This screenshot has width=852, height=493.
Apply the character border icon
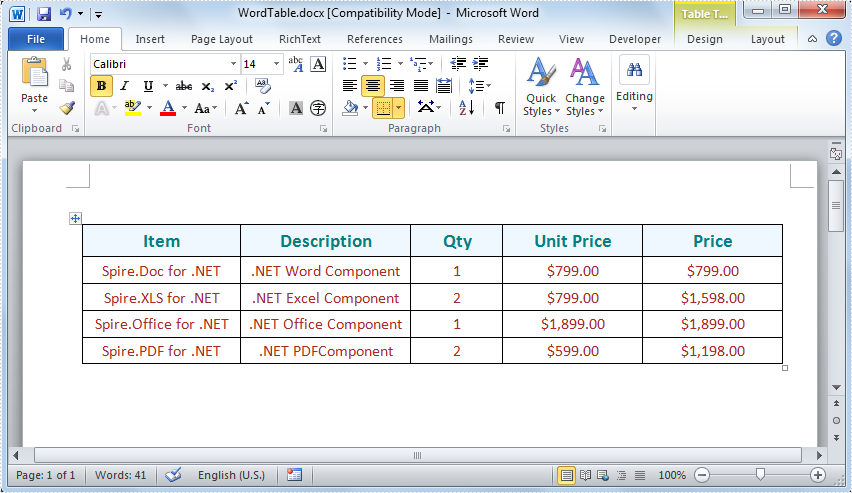[x=318, y=64]
